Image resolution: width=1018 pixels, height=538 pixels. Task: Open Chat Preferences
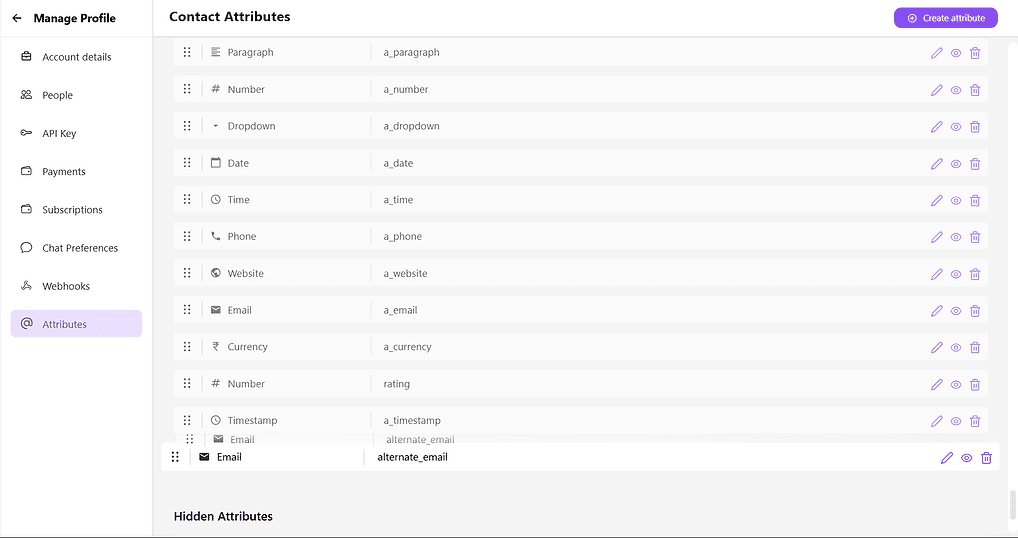pos(76,248)
